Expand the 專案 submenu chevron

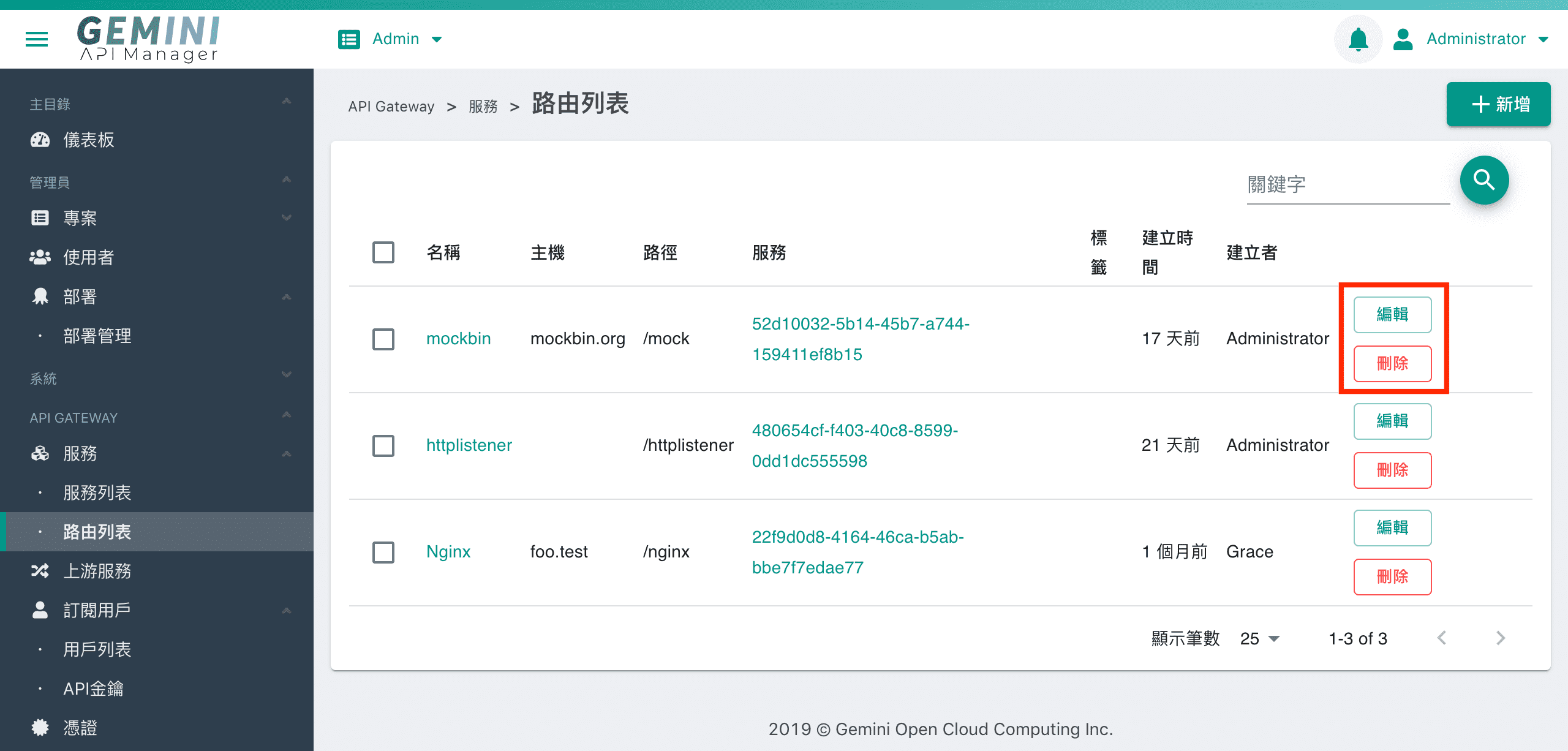(x=286, y=218)
